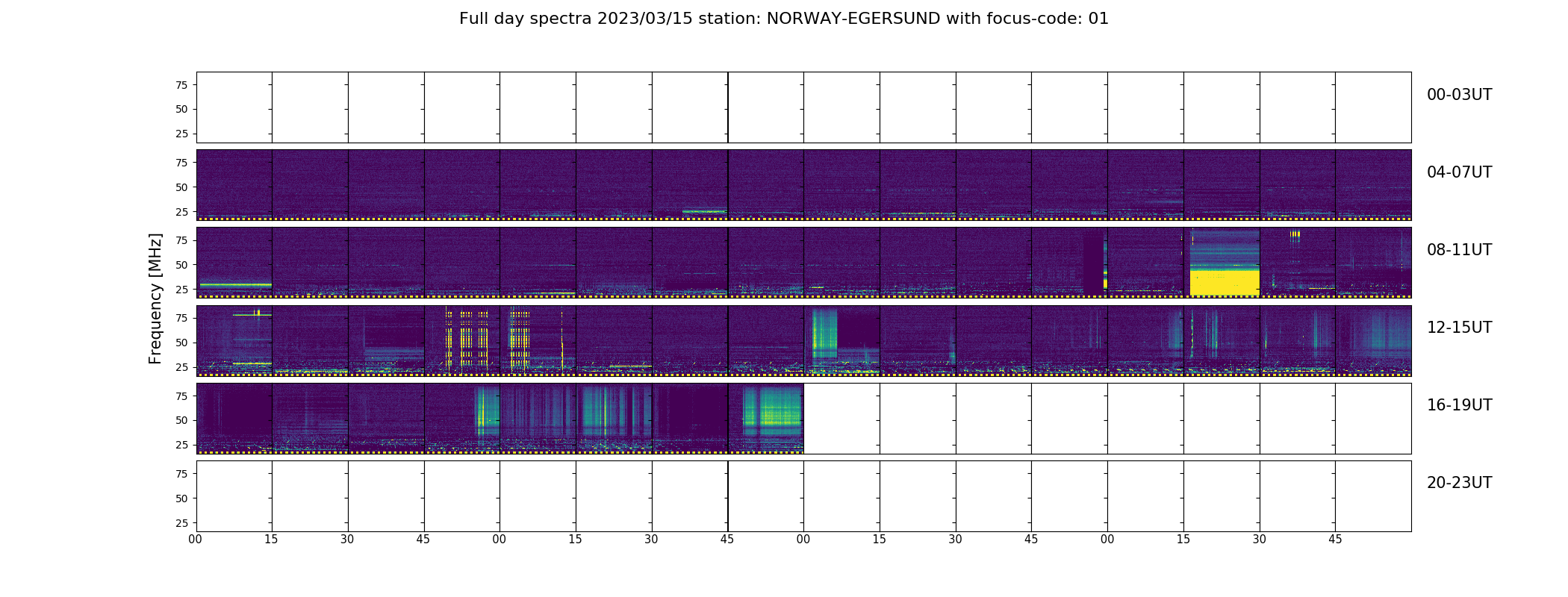This screenshot has height=597, width=1568.
Task: Select the '08-11UT' row label
Action: click(x=1459, y=250)
